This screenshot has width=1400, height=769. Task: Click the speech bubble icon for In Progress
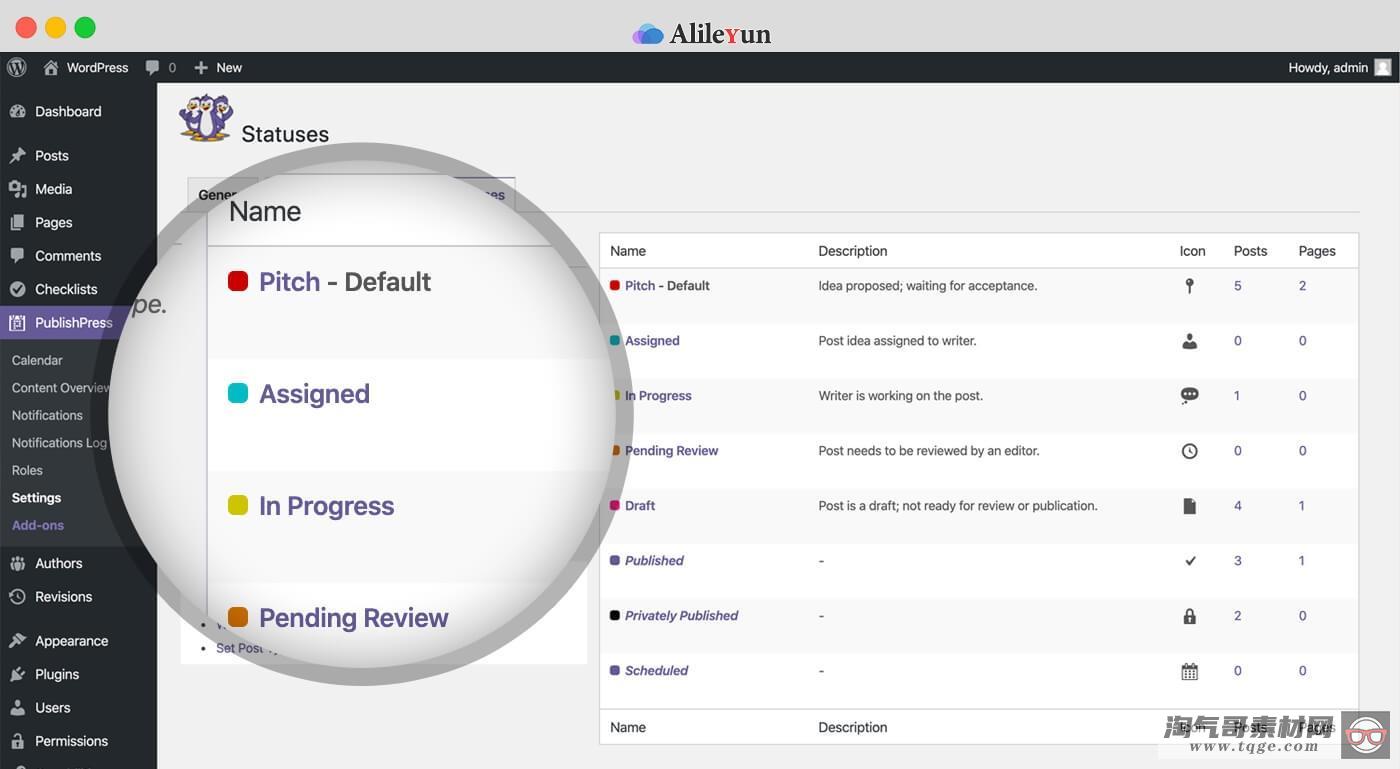pyautogui.click(x=1189, y=396)
